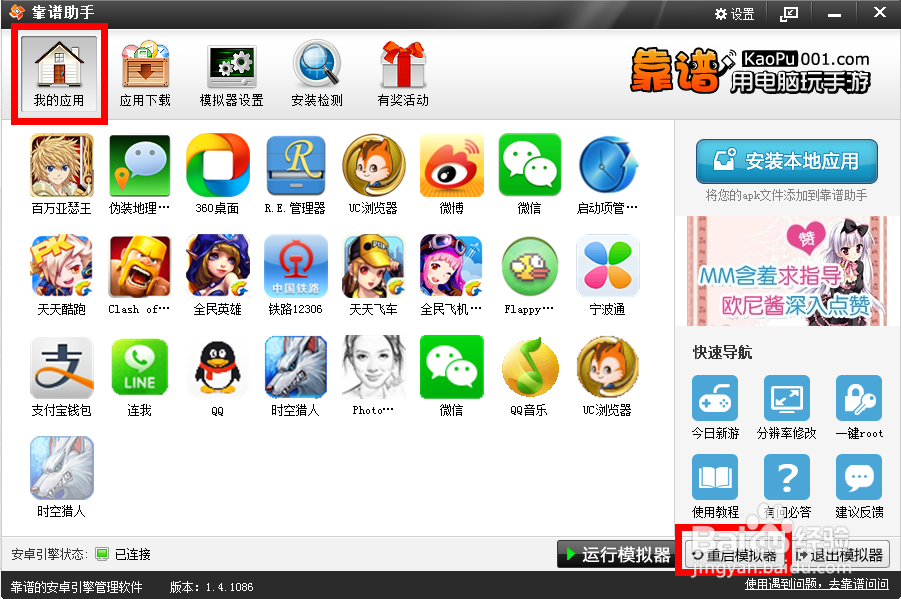Open 今日新游 quick navigation icon
901x599 pixels.
(715, 398)
